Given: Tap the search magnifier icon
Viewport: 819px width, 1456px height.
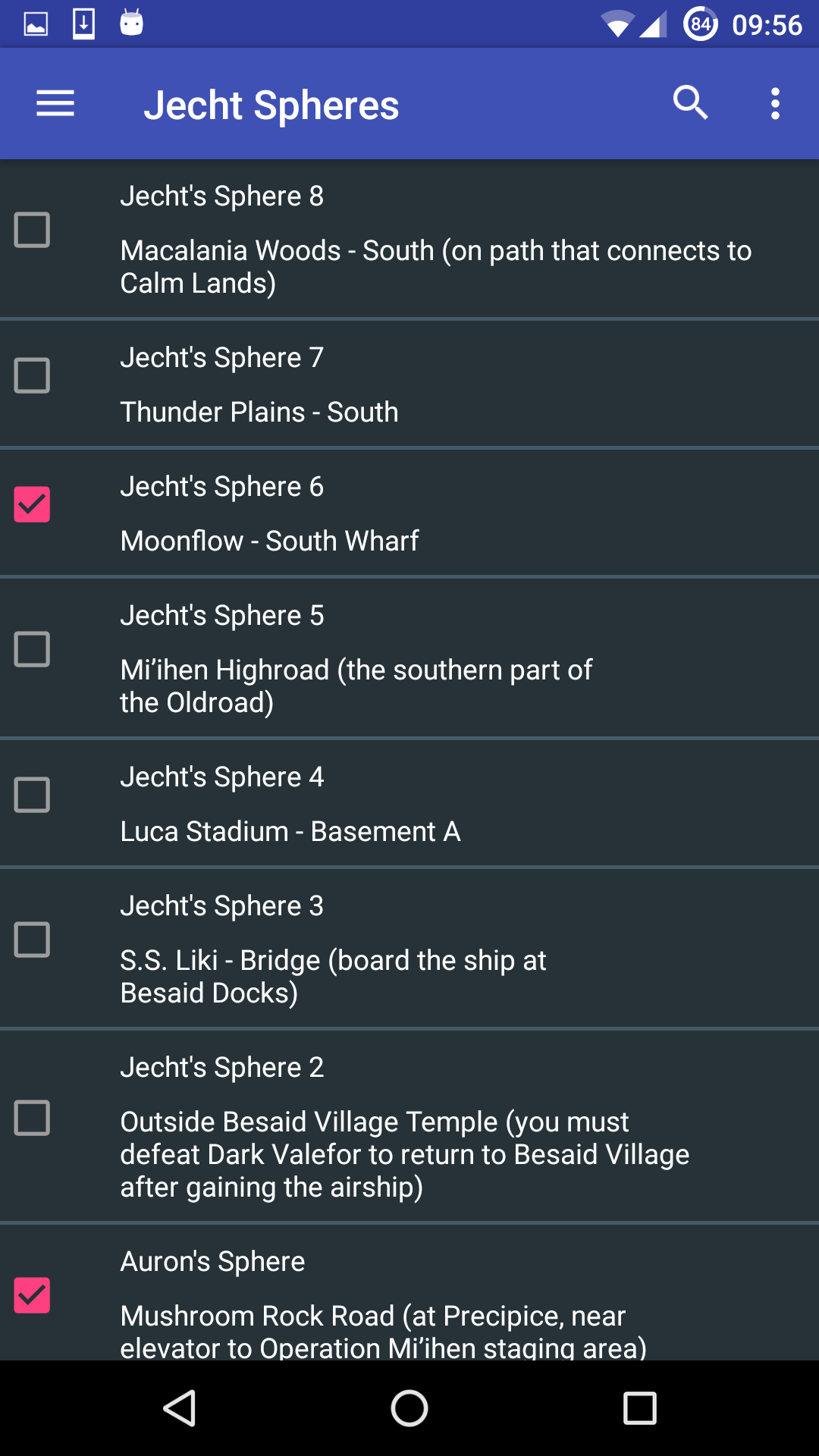Looking at the screenshot, I should point(690,102).
